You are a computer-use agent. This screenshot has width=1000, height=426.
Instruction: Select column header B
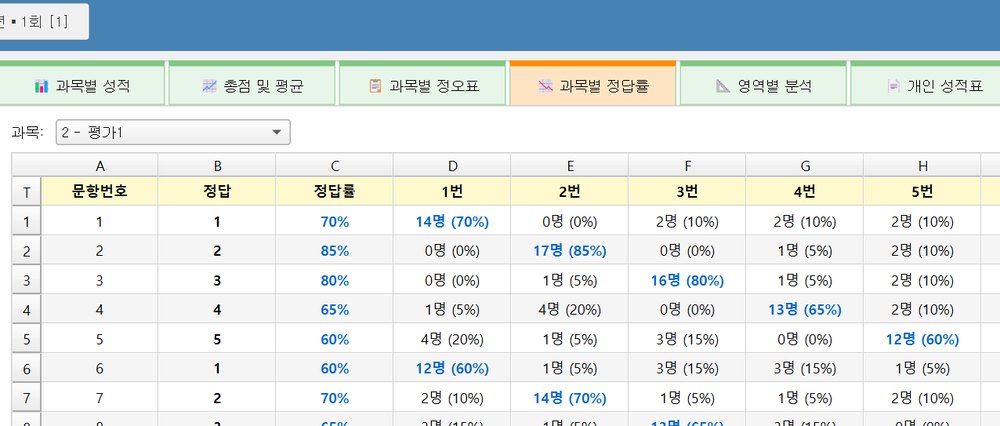217,166
